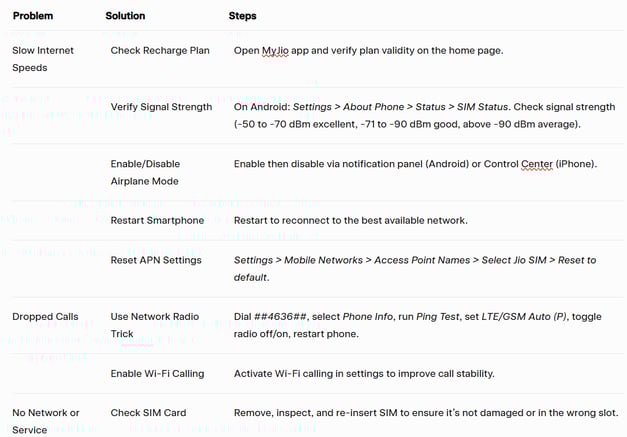
Task: Click the Reset APN Settings cell
Action: 156,260
